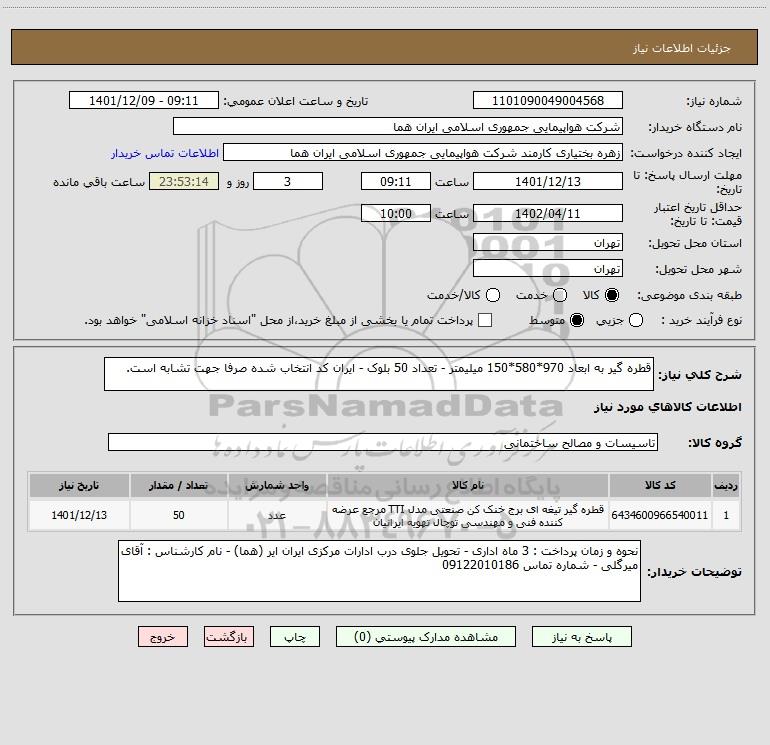Toggle the treasury bonds payment checkbox
The width and height of the screenshot is (770, 745).
coord(486,320)
